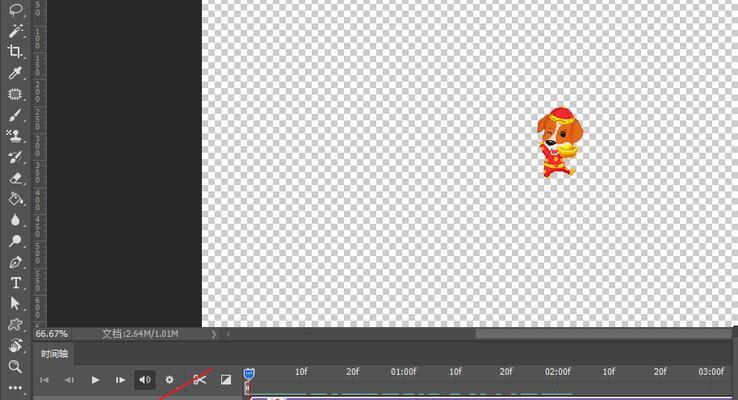This screenshot has width=738, height=400.
Task: Select the Lasso tool
Action: point(15,9)
